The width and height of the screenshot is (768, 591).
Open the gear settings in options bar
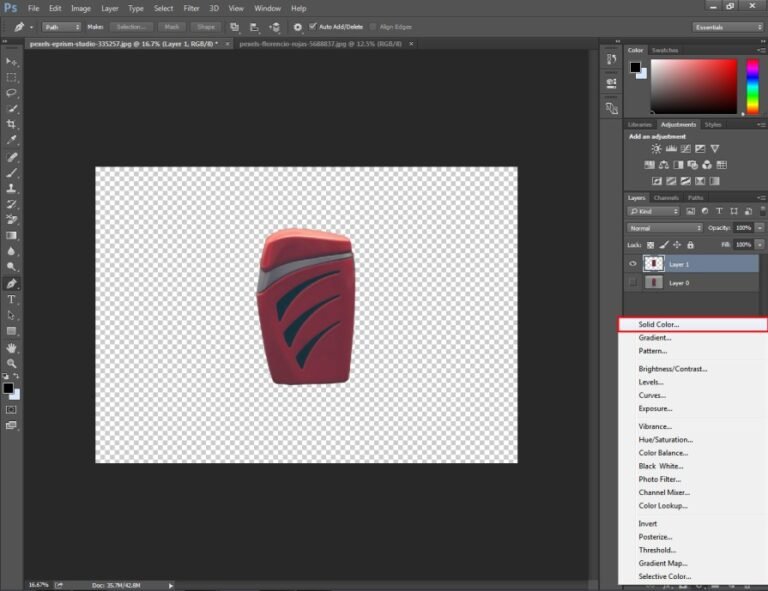pyautogui.click(x=297, y=27)
